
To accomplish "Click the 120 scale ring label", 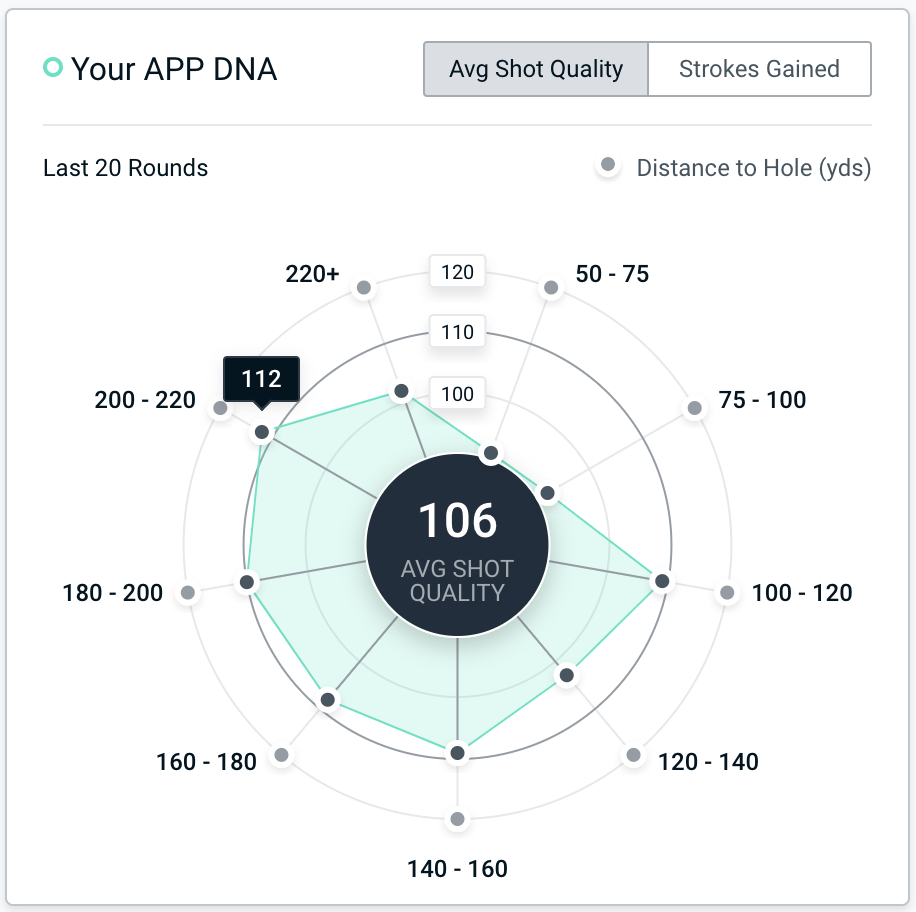I will click(x=457, y=272).
